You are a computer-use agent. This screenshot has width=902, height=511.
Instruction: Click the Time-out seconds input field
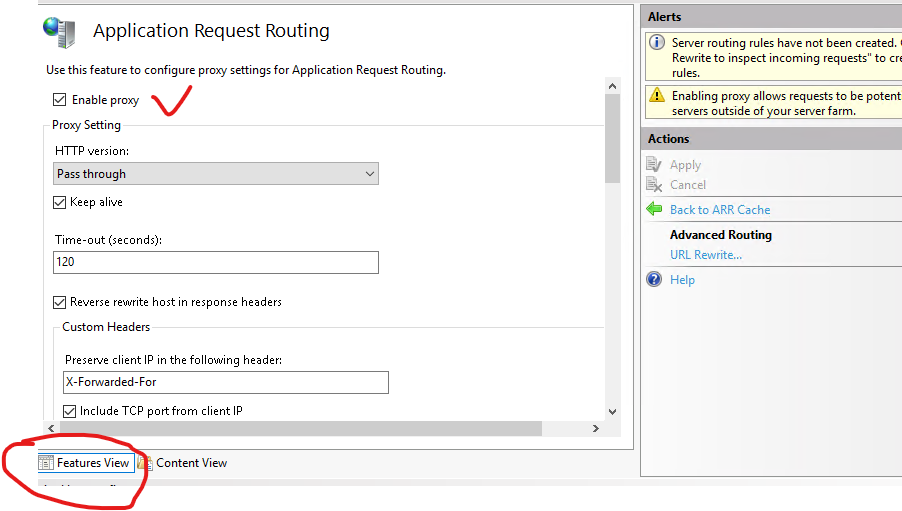(216, 262)
